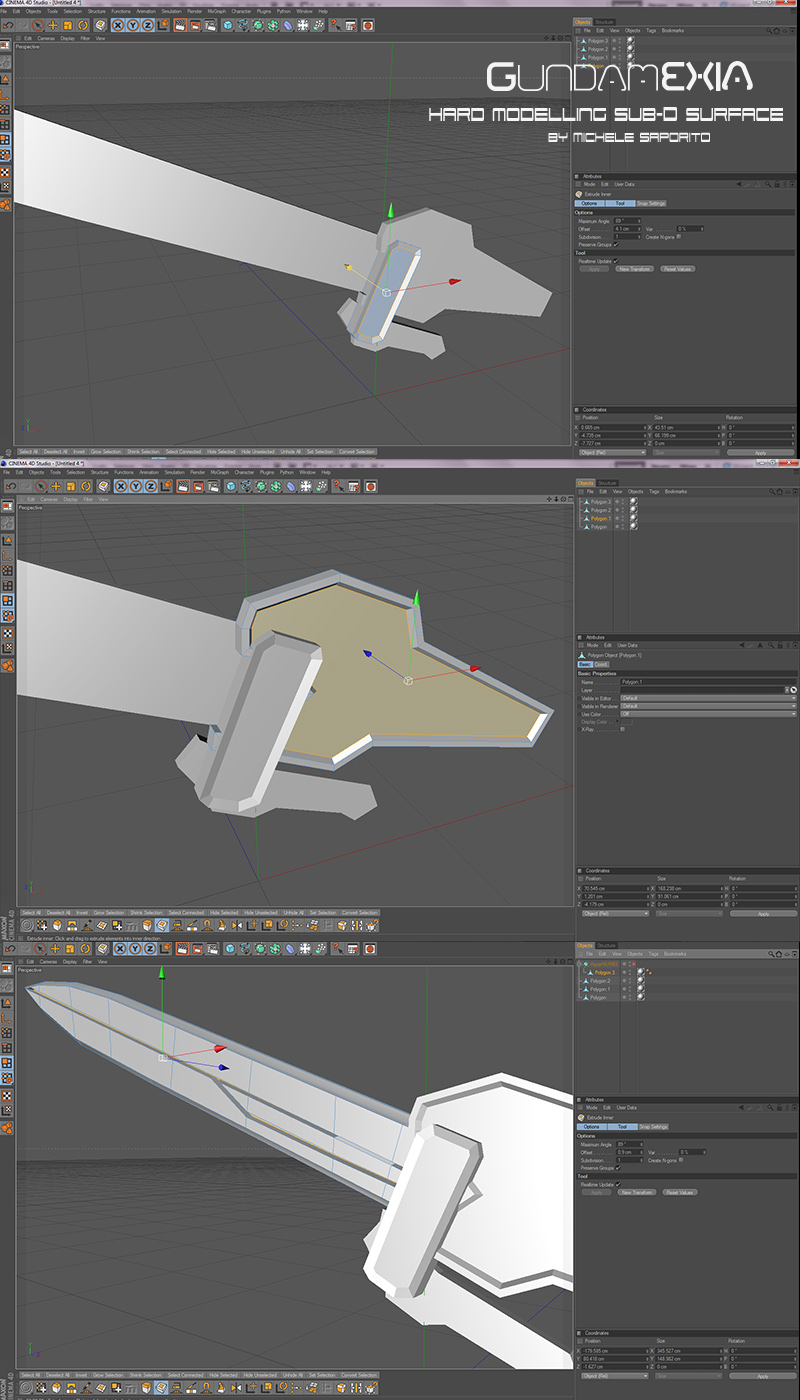Screen dimensions: 800x1400
Task: Select the Rotate tool in top screenshot toolbar
Action: (x=83, y=24)
